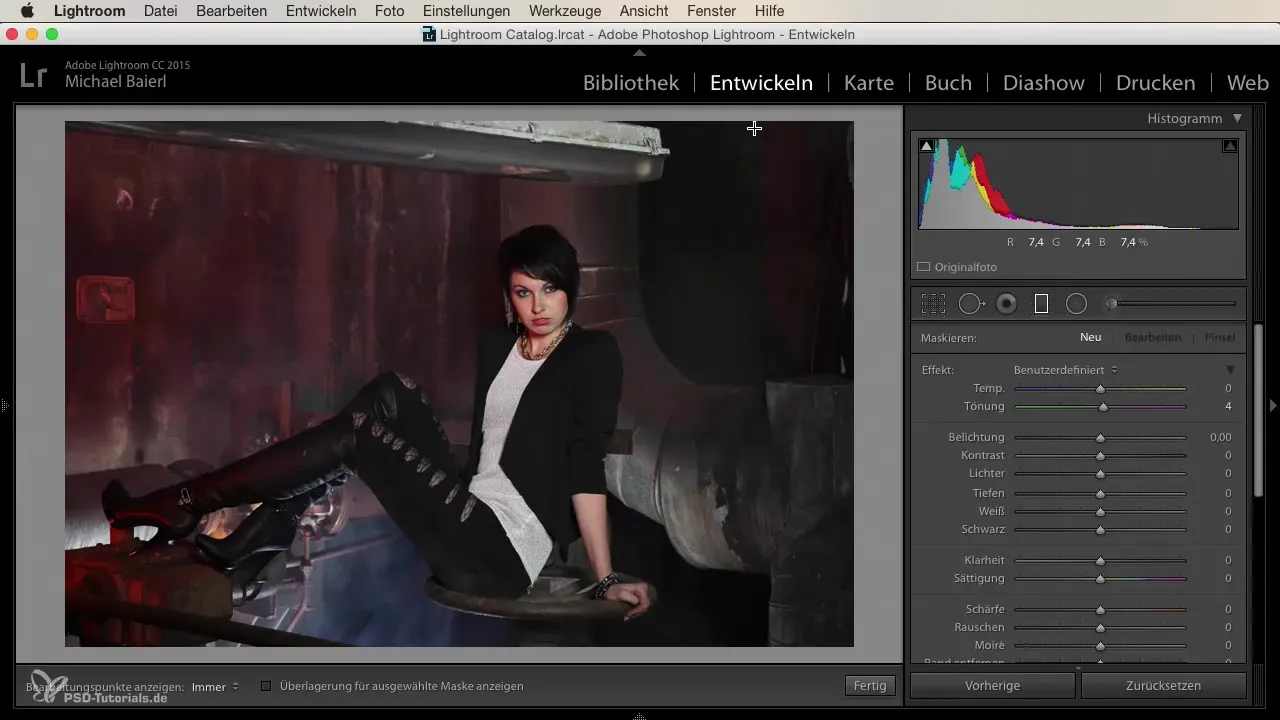Open the Hilfe menu
The image size is (1280, 720).
769,11
